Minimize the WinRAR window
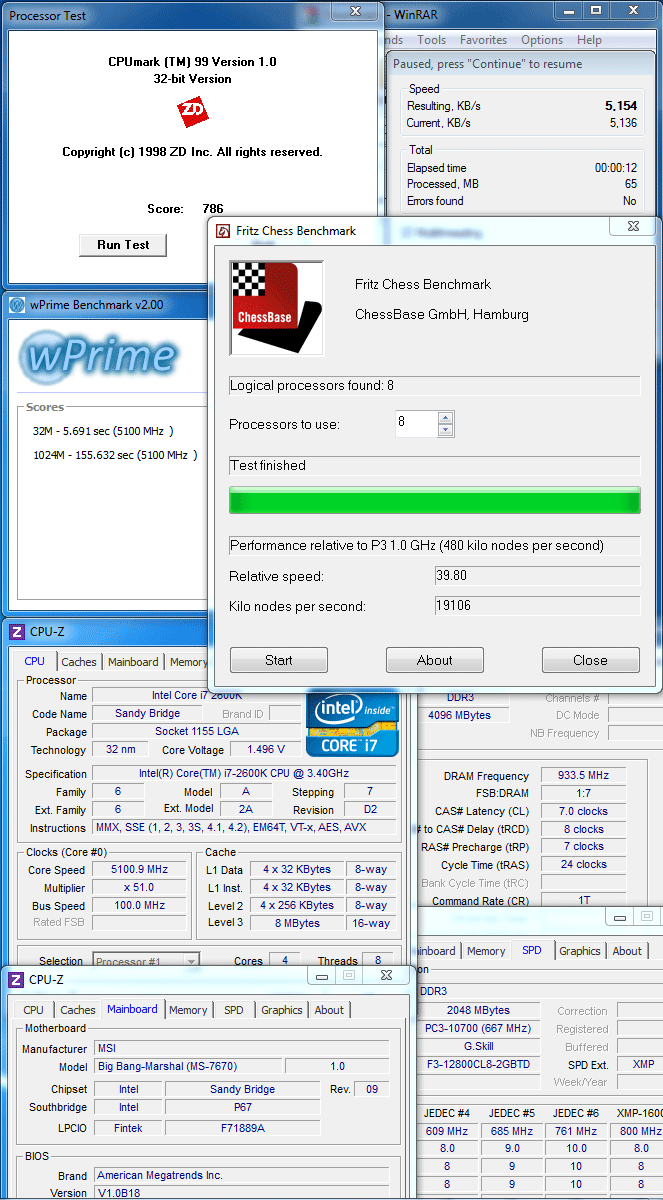This screenshot has height=1200, width=663. tap(569, 11)
